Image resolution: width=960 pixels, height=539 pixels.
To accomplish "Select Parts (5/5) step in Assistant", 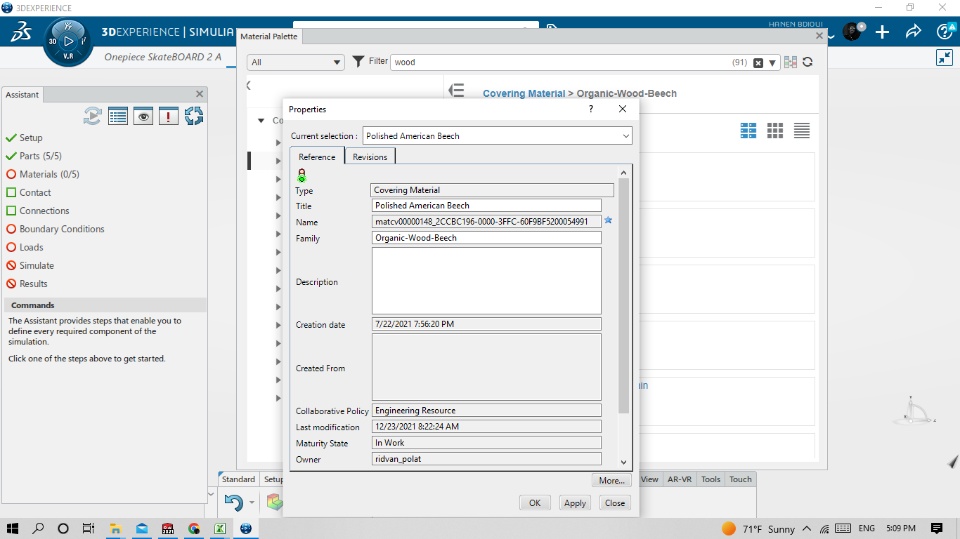I will click(x=40, y=156).
